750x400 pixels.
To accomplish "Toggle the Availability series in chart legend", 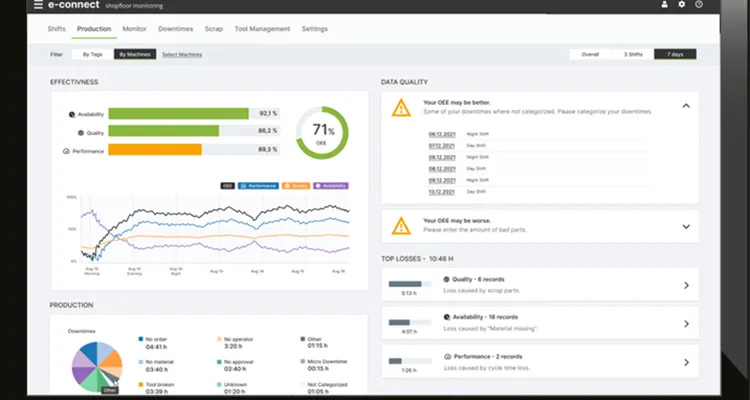I will [331, 185].
